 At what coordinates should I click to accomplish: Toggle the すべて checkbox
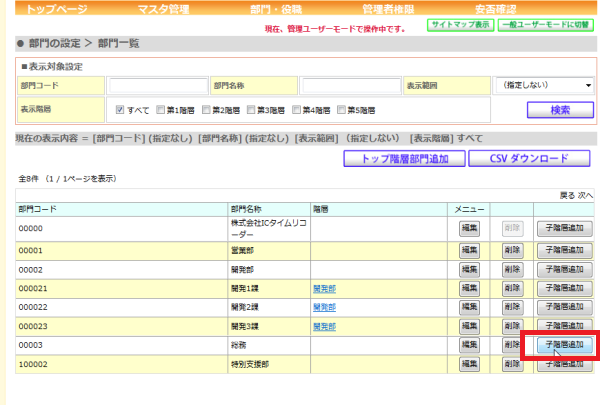click(x=120, y=110)
